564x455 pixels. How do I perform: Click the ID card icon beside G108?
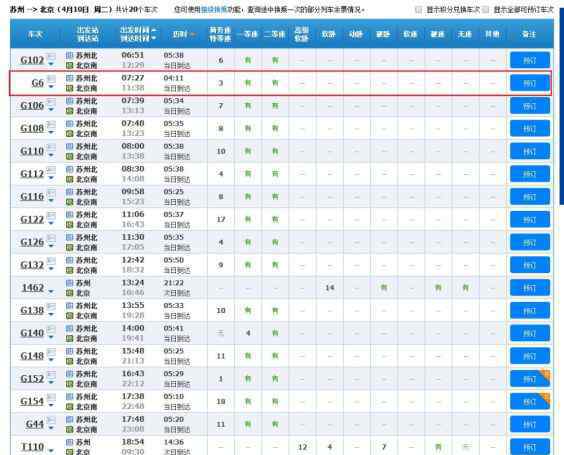pyautogui.click(x=51, y=124)
